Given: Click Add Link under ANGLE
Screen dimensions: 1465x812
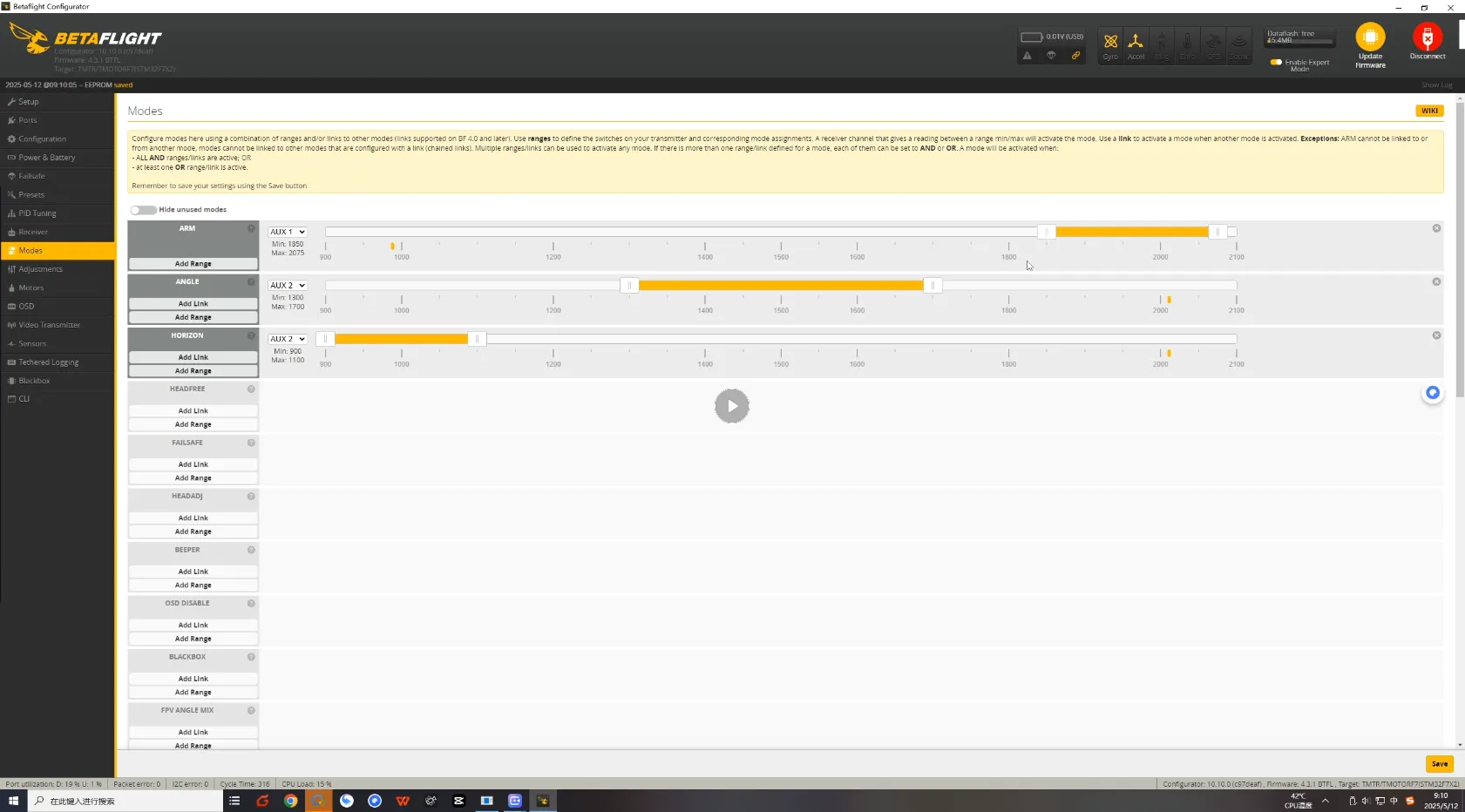Looking at the screenshot, I should tap(193, 304).
